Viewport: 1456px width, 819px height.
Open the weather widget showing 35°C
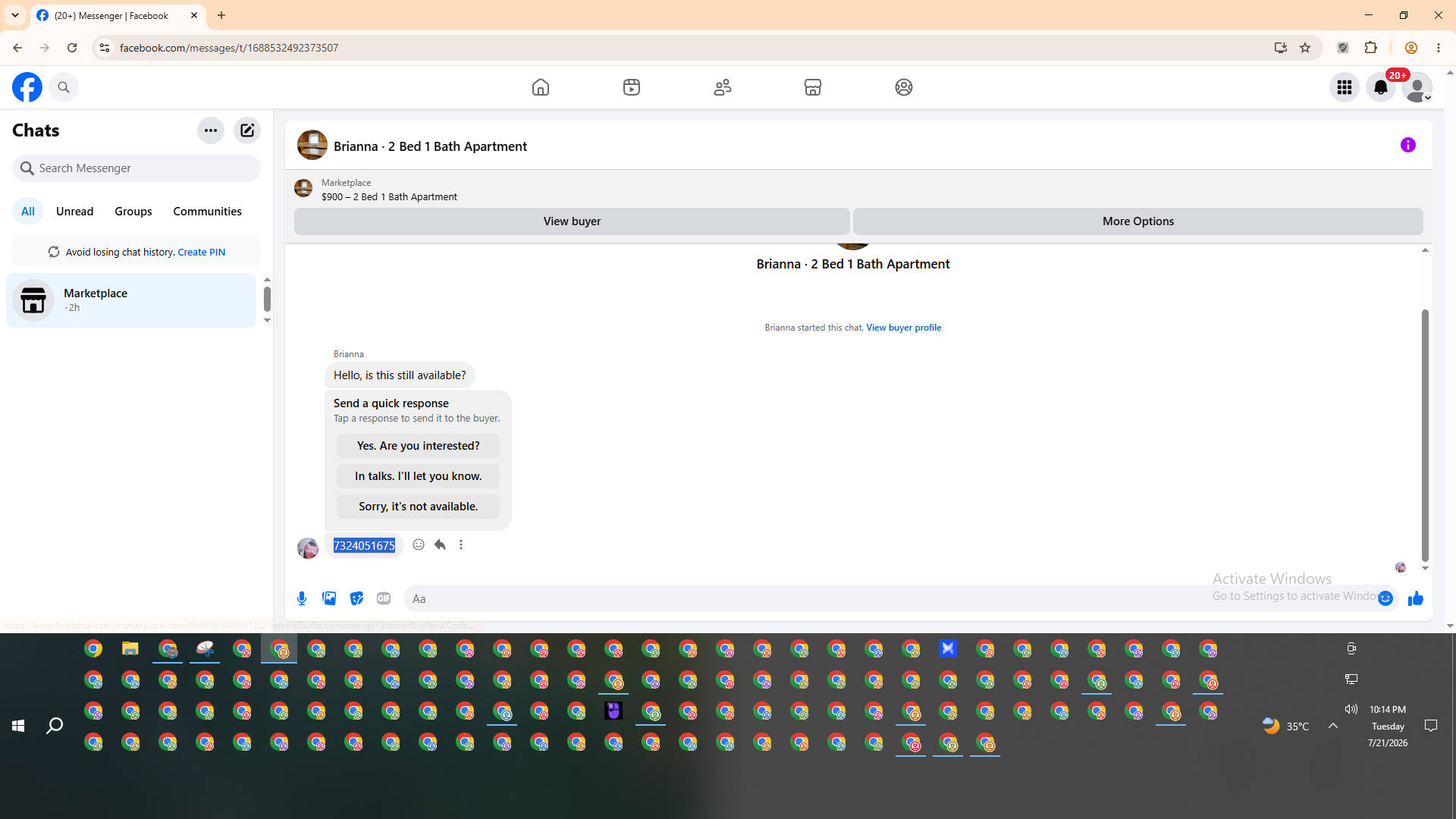pyautogui.click(x=1286, y=726)
